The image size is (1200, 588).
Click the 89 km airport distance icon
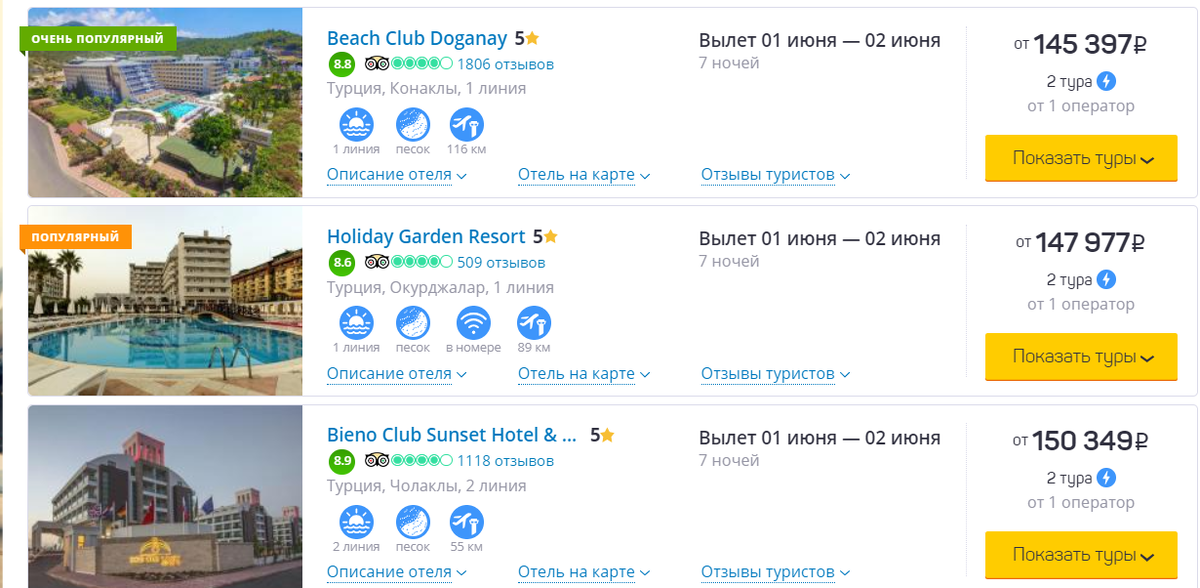(x=534, y=323)
